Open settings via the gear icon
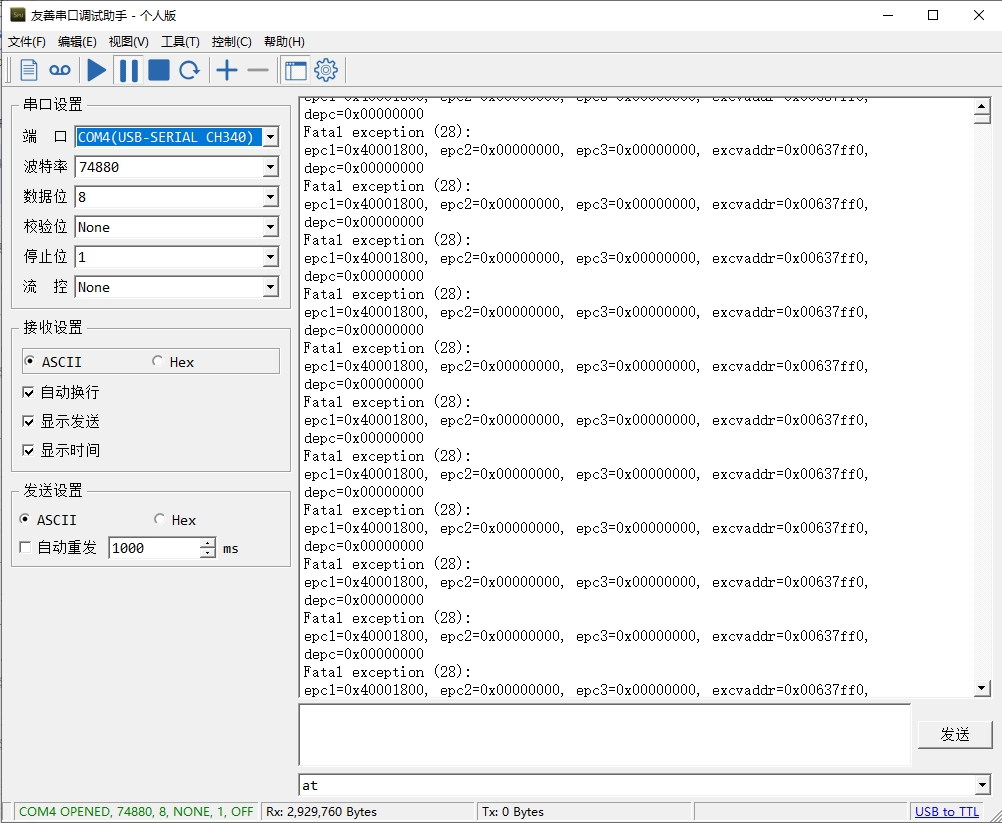1002x823 pixels. click(x=326, y=70)
